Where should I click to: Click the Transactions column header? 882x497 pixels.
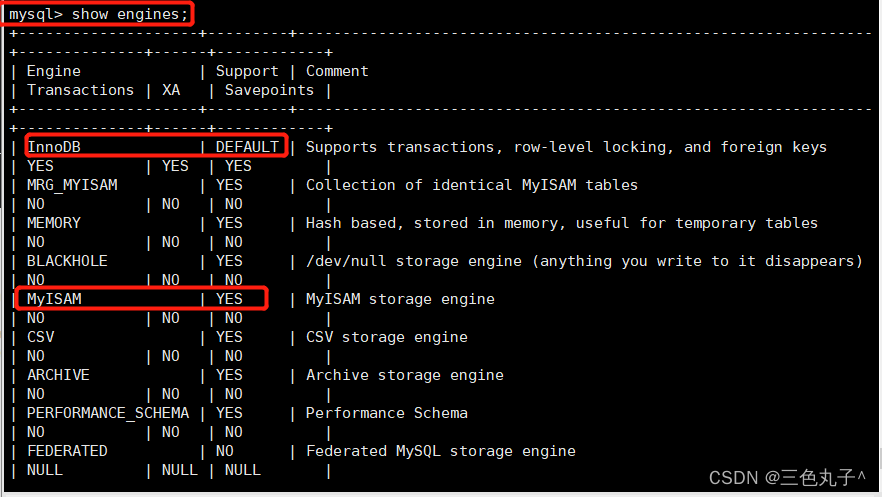coord(80,90)
